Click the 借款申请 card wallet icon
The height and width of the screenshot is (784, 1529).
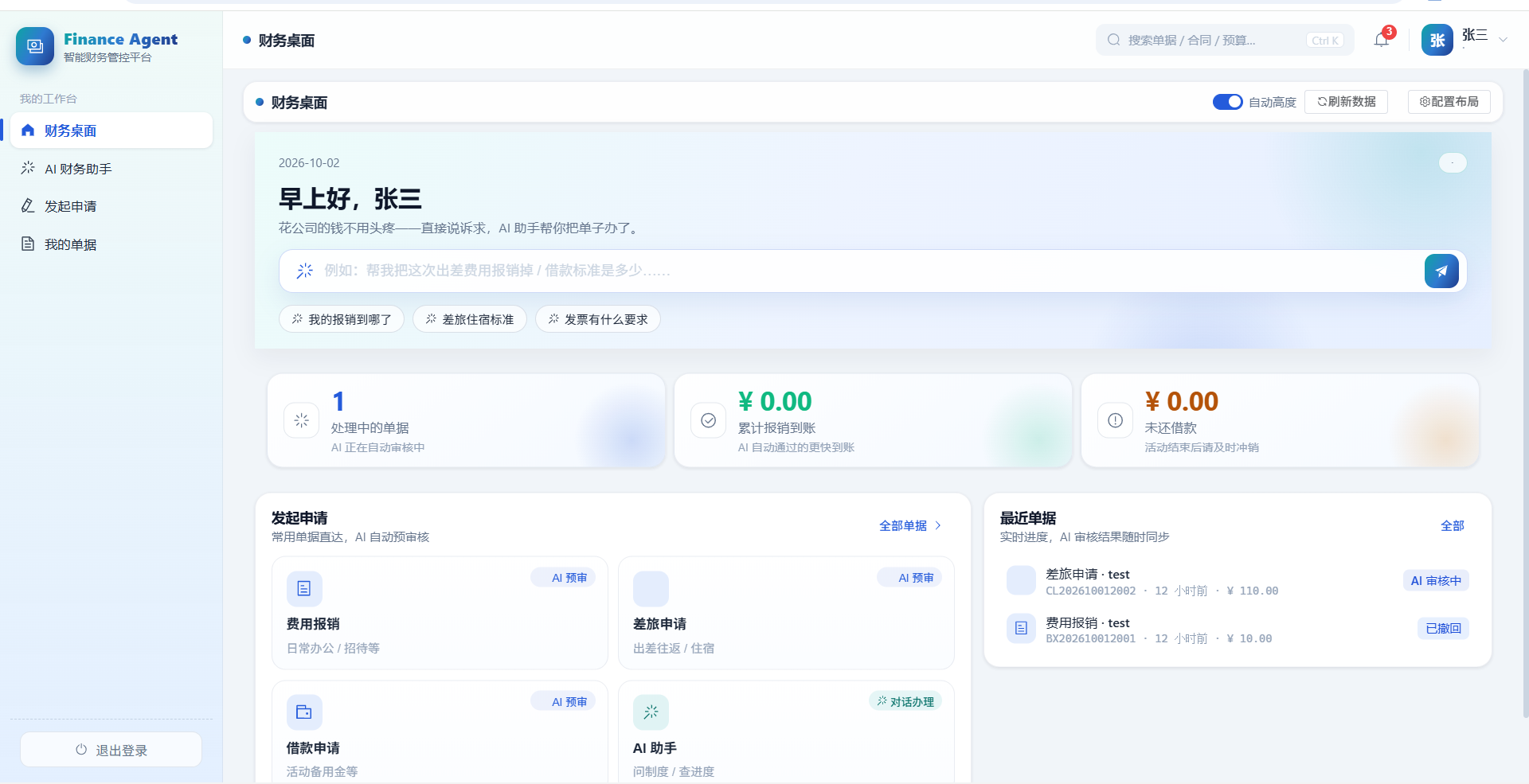tap(304, 712)
